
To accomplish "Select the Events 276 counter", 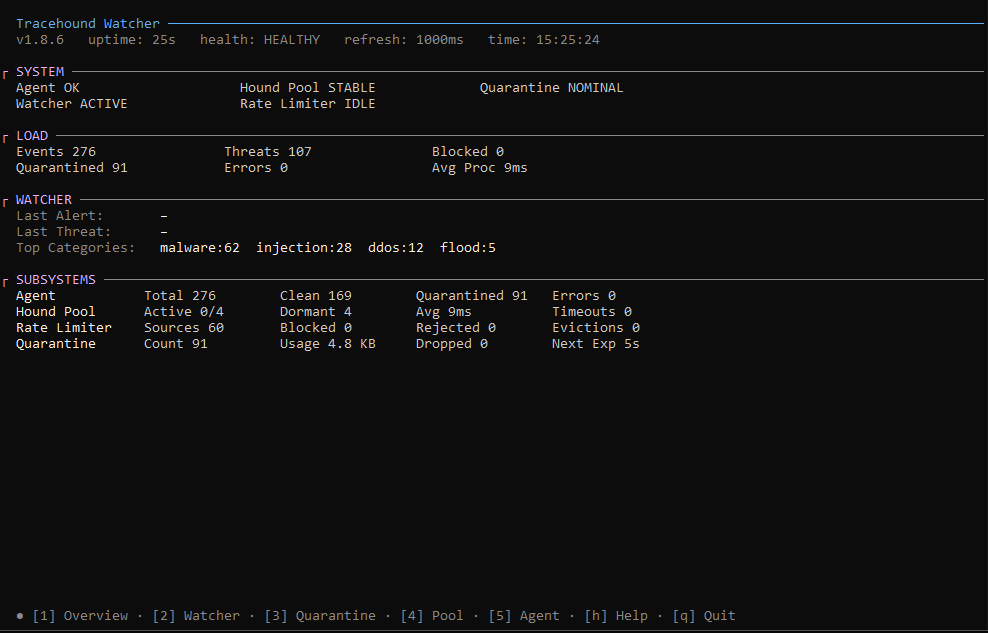I will [56, 152].
